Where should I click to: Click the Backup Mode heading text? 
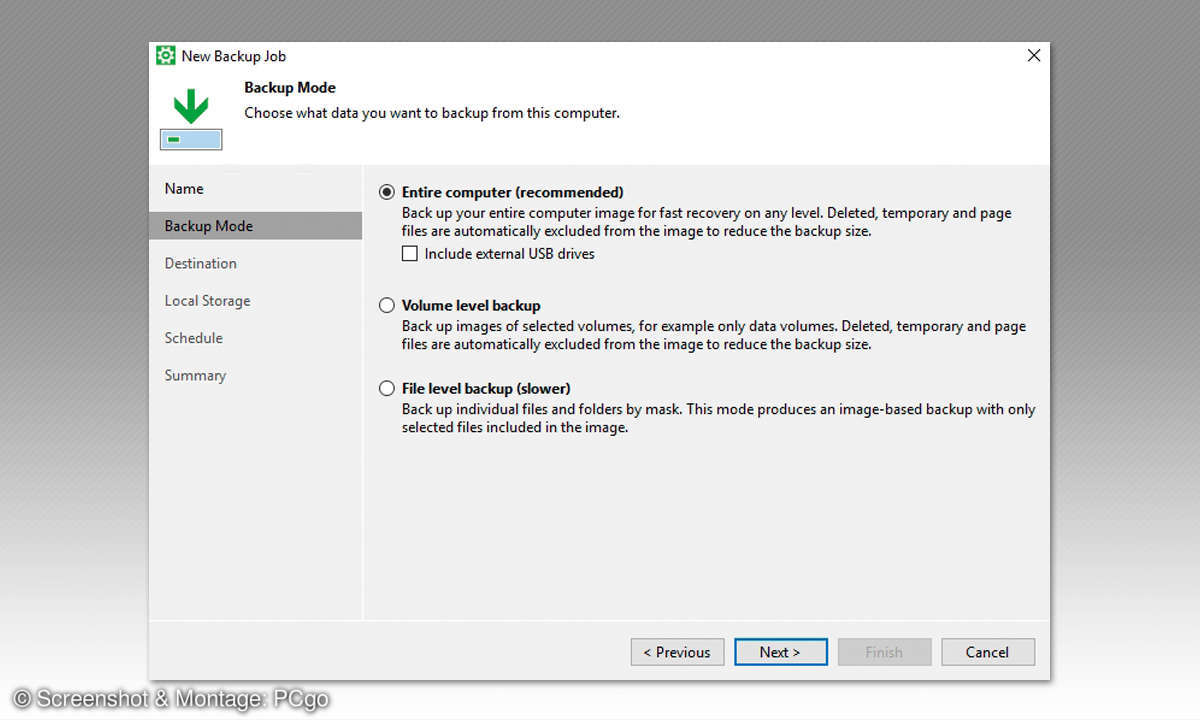(x=290, y=88)
